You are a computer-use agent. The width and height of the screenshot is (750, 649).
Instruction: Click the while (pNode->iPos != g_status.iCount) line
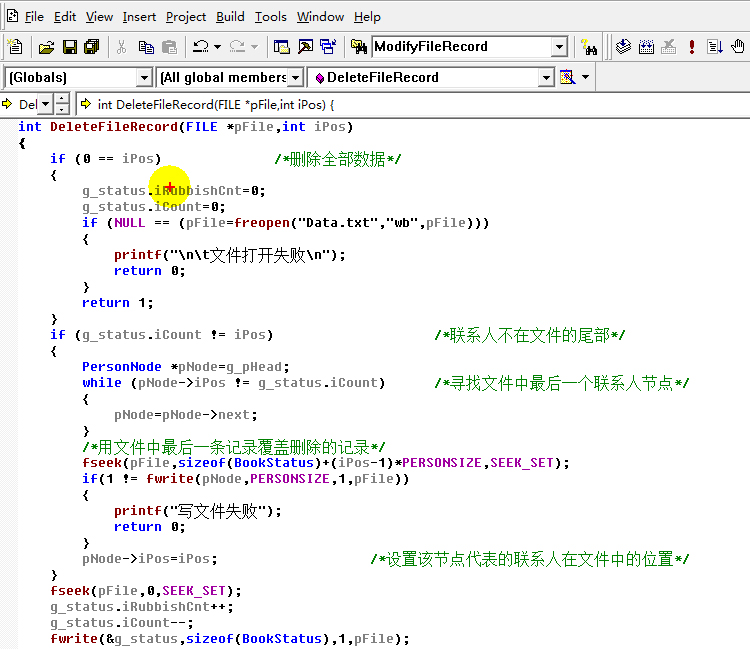tap(233, 383)
